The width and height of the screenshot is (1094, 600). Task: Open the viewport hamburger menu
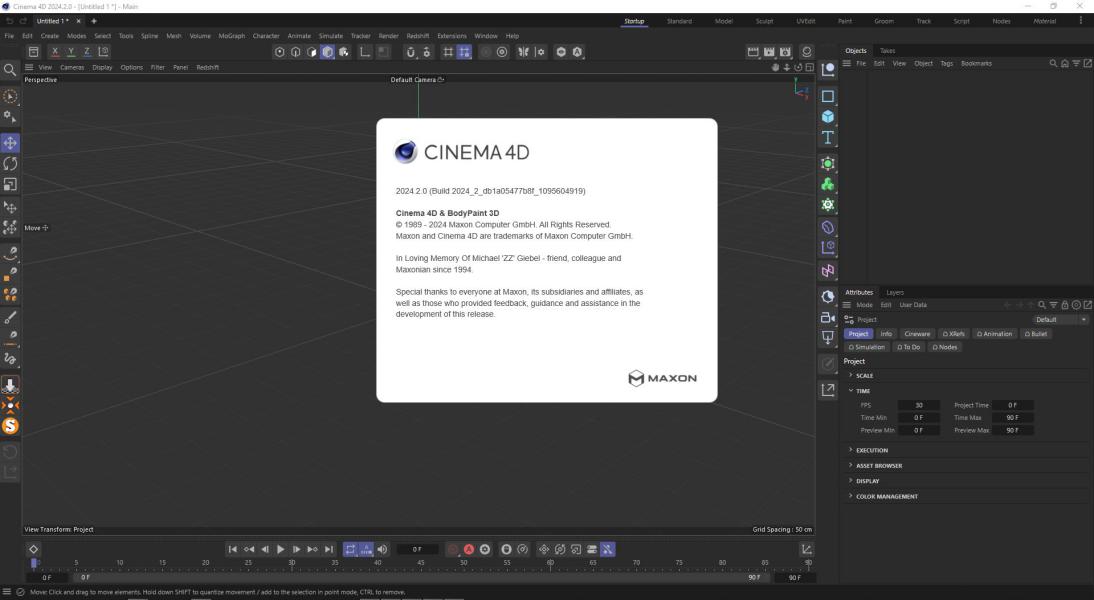(29, 68)
